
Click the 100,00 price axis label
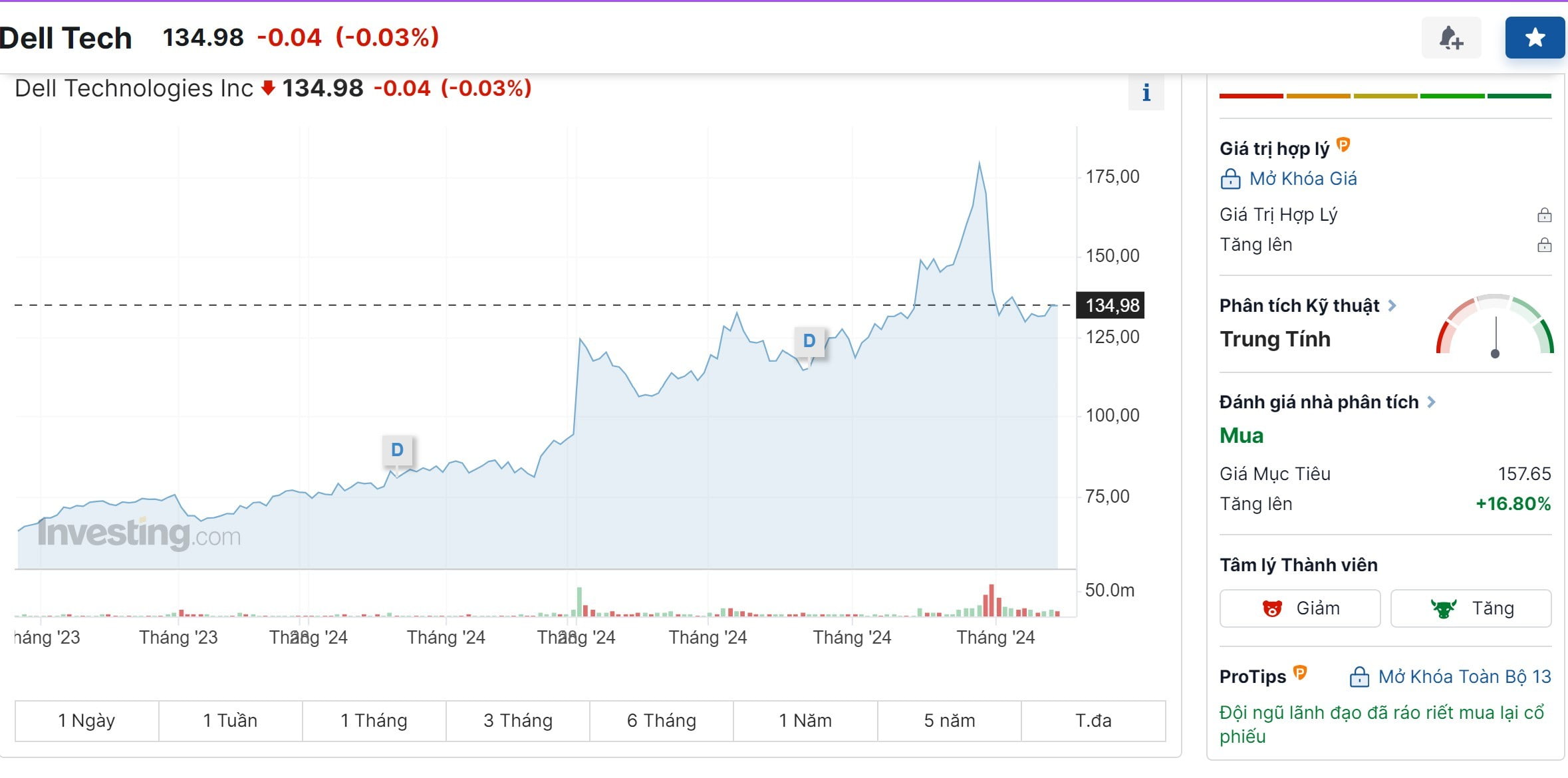[x=1112, y=416]
